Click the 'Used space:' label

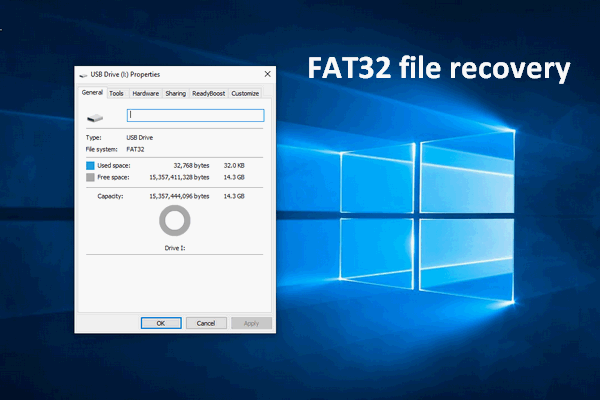pyautogui.click(x=114, y=165)
